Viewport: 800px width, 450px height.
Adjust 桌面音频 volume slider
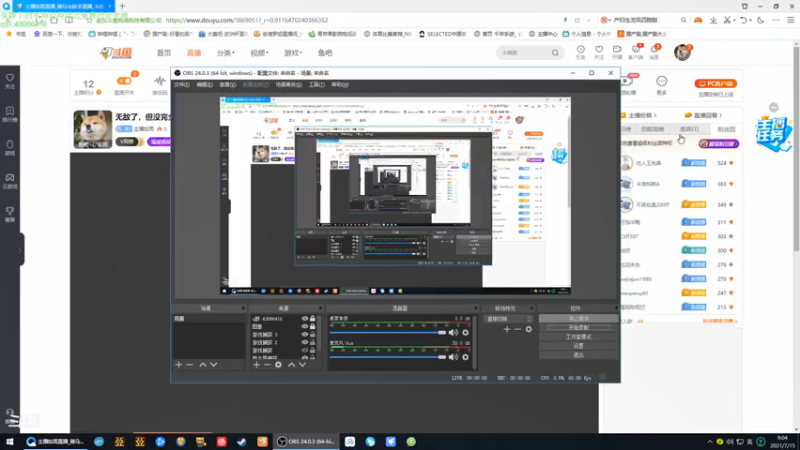coord(388,333)
